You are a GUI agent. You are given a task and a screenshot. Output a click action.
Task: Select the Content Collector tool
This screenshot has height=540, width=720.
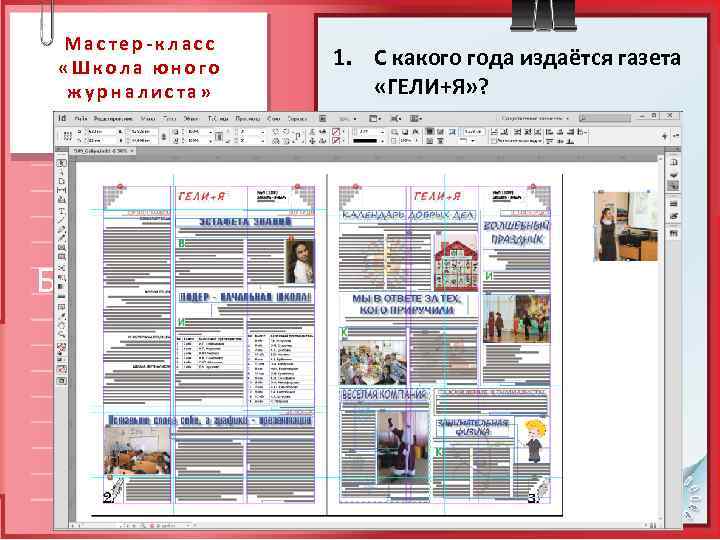click(61, 200)
